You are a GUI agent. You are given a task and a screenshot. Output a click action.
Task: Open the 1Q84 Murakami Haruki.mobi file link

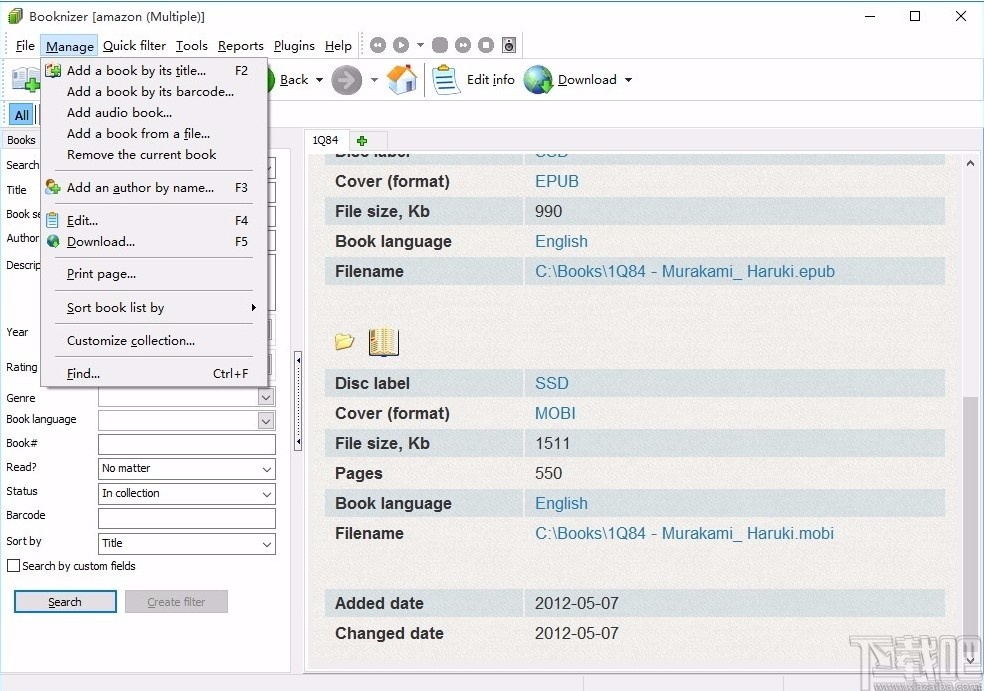[684, 534]
